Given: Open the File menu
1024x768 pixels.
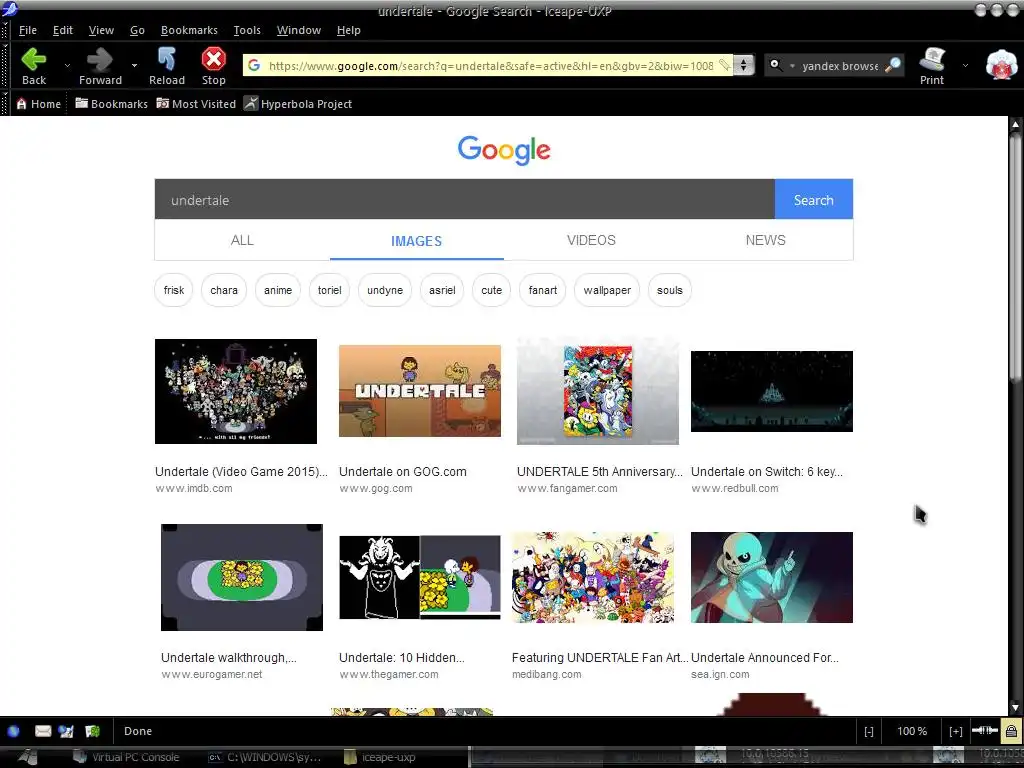Looking at the screenshot, I should point(27,30).
